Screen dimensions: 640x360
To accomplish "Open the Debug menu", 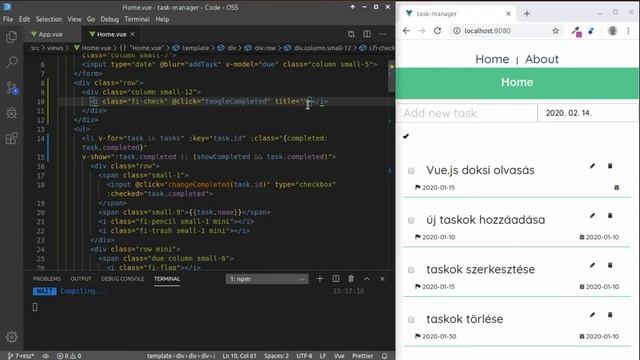I will (109, 19).
